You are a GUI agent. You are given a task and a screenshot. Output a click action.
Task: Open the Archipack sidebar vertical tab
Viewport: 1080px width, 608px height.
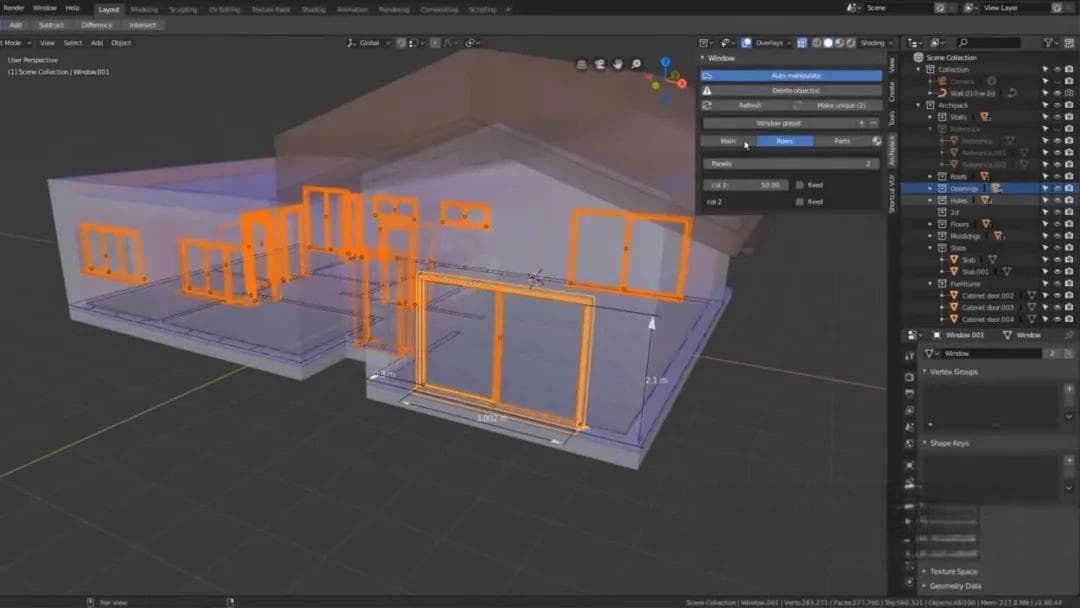coord(892,150)
